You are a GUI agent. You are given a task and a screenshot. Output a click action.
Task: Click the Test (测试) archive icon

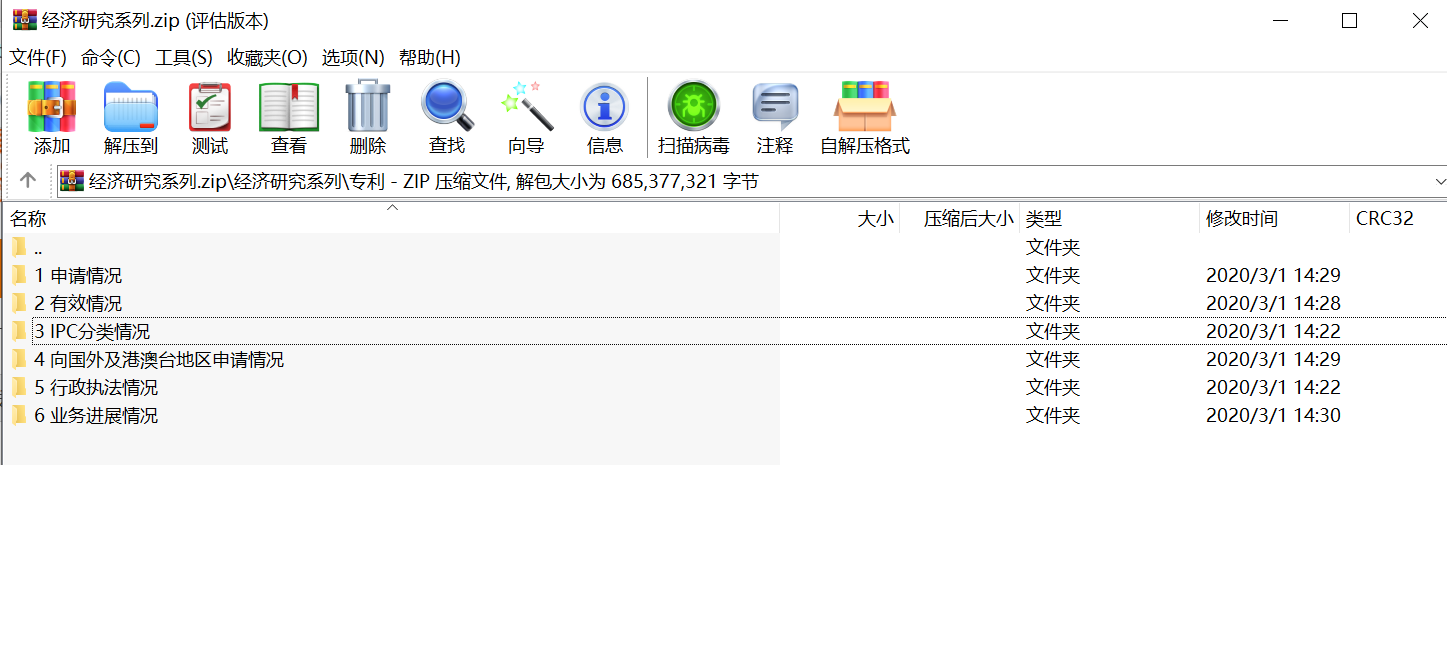[x=210, y=107]
